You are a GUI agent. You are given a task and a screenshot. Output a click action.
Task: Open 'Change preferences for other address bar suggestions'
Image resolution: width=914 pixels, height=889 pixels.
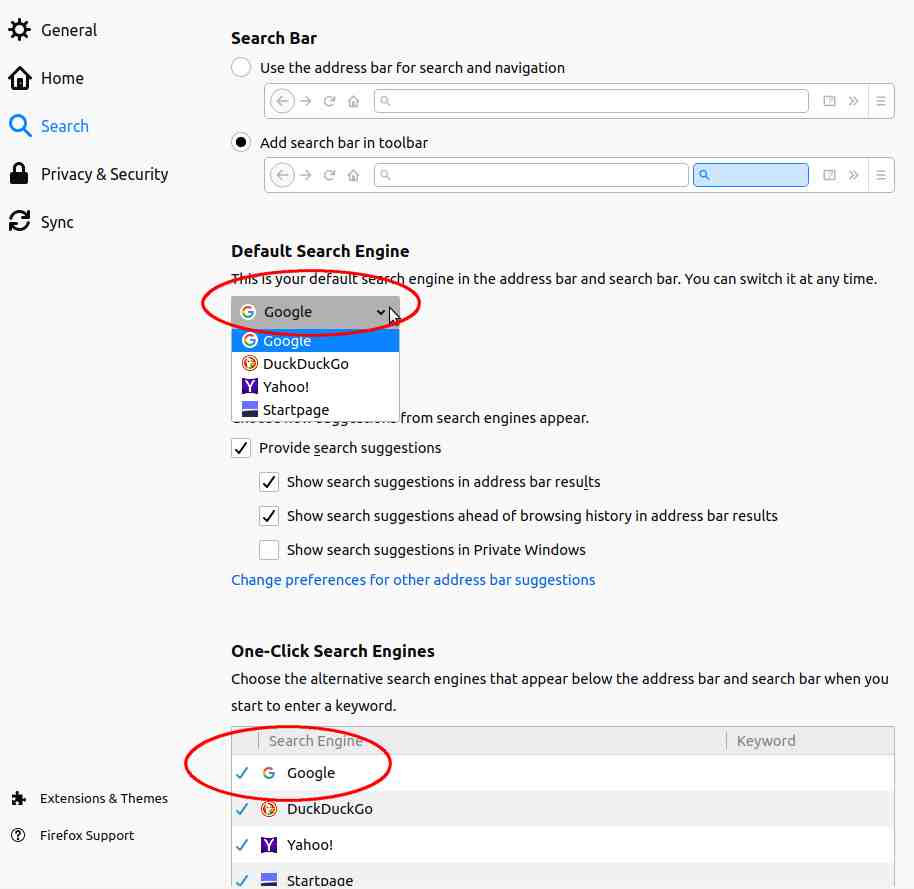click(x=413, y=580)
